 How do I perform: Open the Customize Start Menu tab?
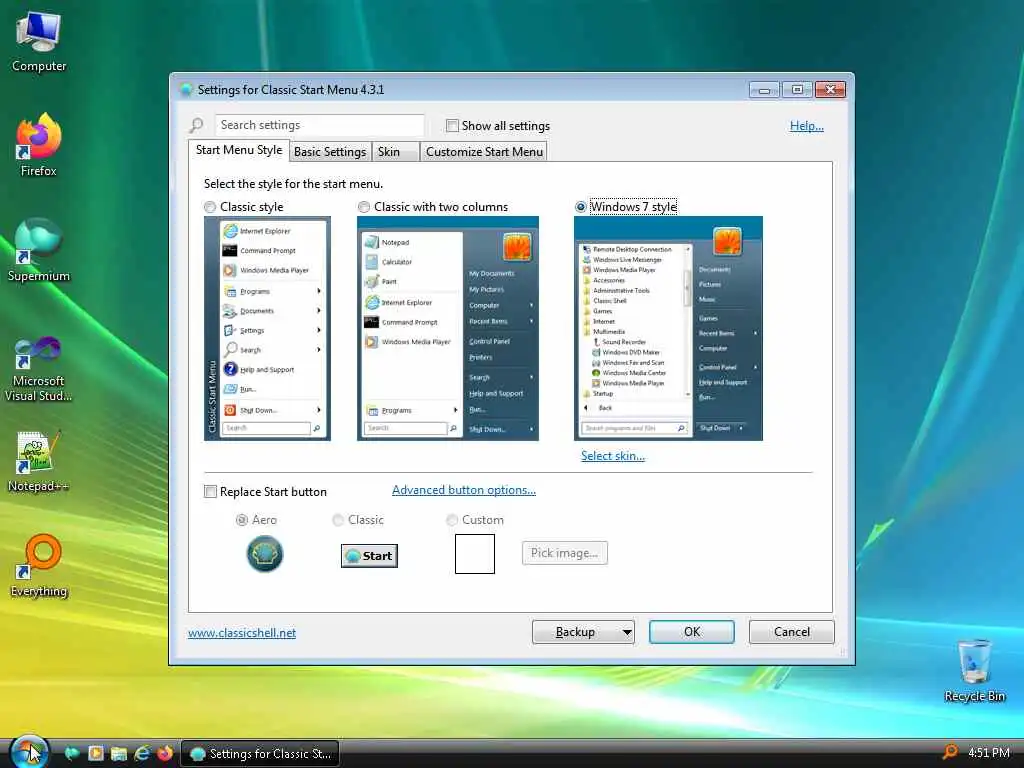coord(484,152)
